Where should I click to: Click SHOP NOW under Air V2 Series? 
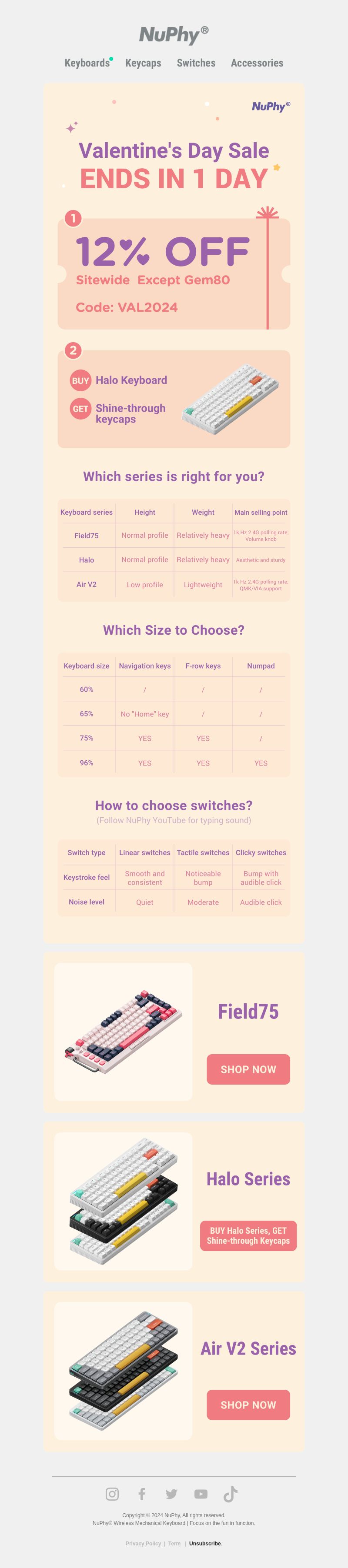tap(248, 1405)
